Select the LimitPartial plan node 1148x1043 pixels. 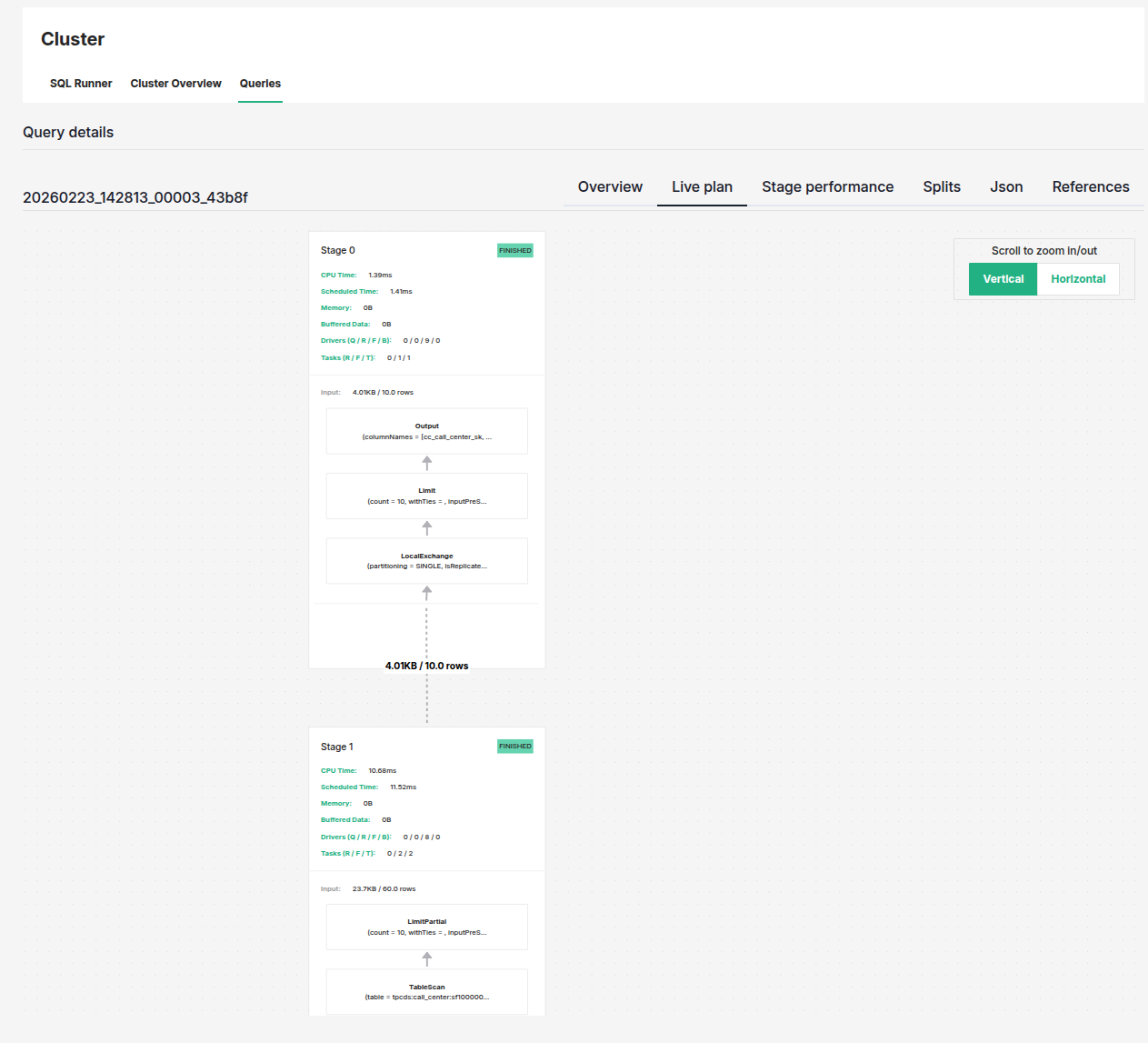pos(426,927)
